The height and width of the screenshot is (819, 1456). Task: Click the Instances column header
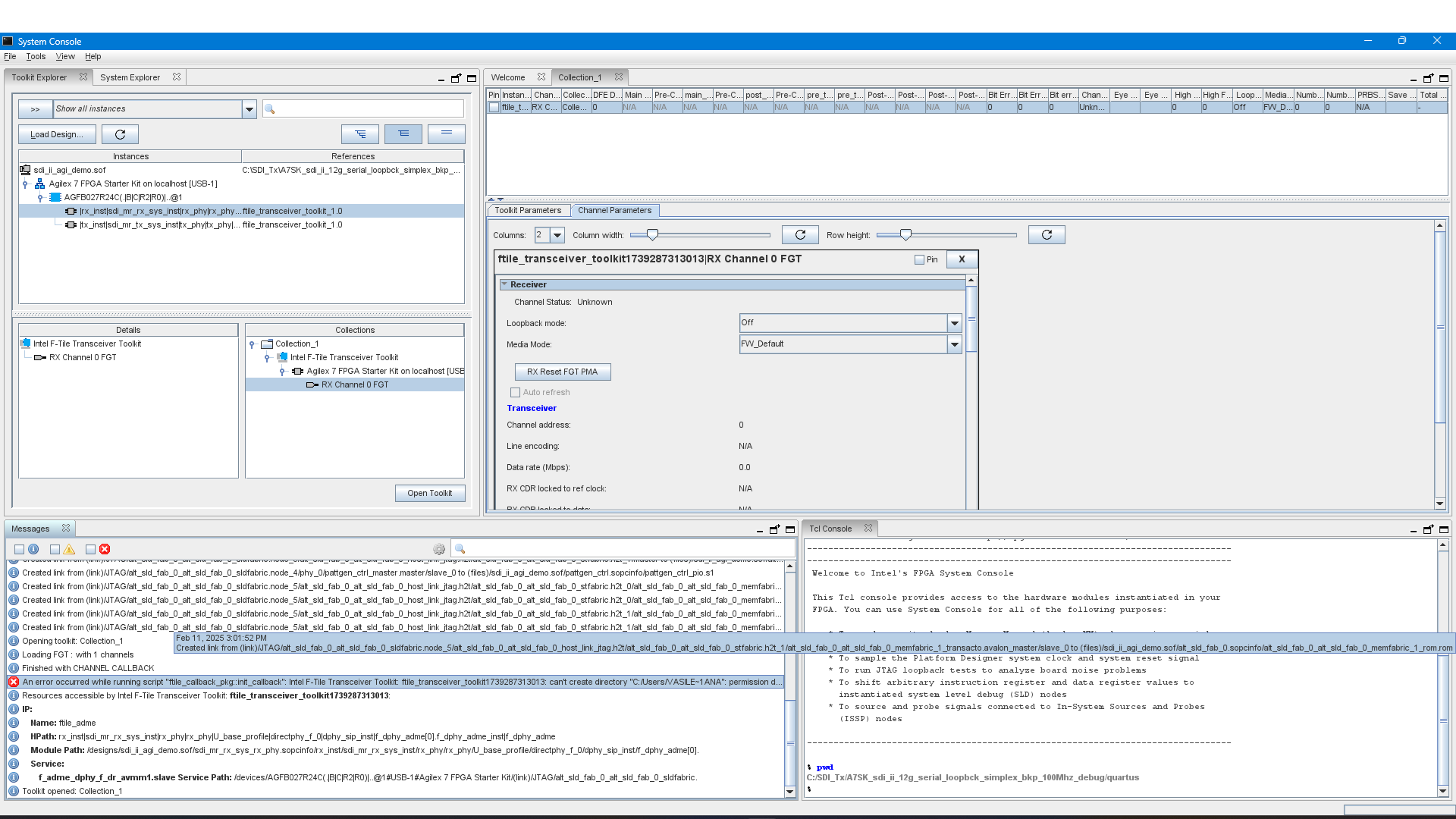coord(130,156)
